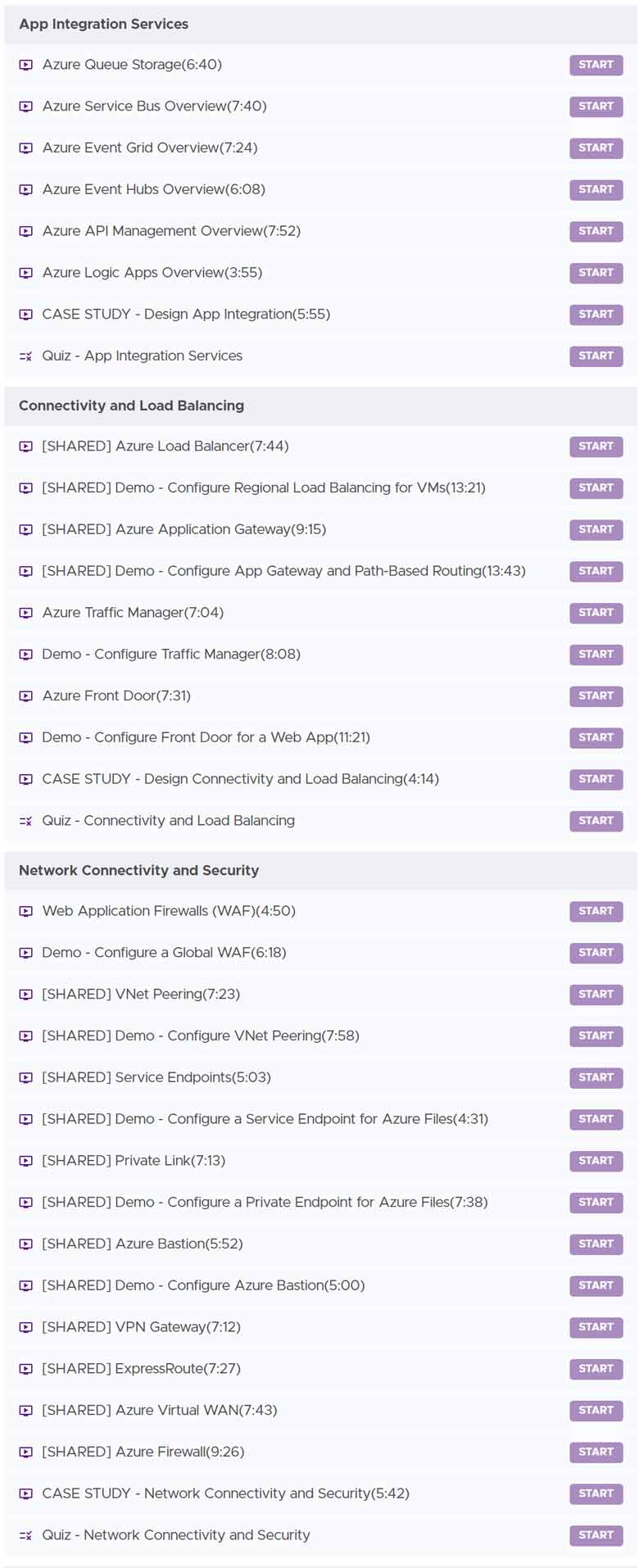Start Demo - Configure Regional Load Balancing for VMs
Viewport: 639px width, 1568px height.
(x=596, y=488)
